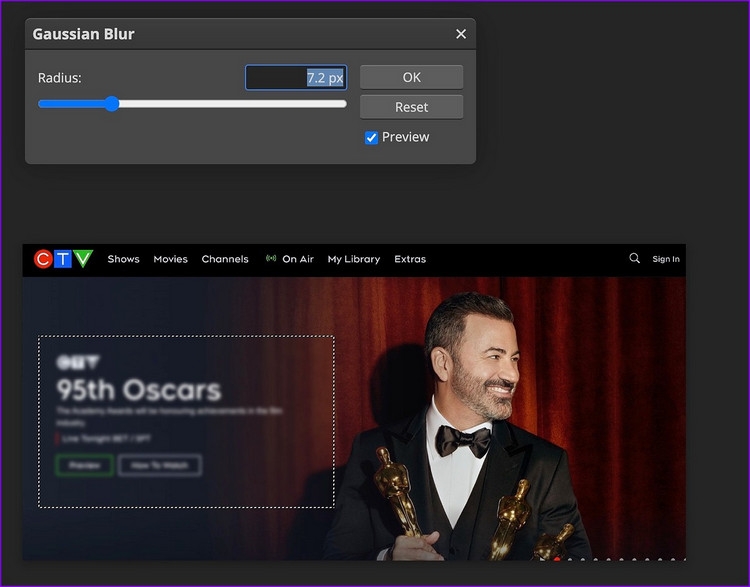Click the green On Air broadcast icon
Image resolution: width=750 pixels, height=587 pixels.
coord(271,258)
